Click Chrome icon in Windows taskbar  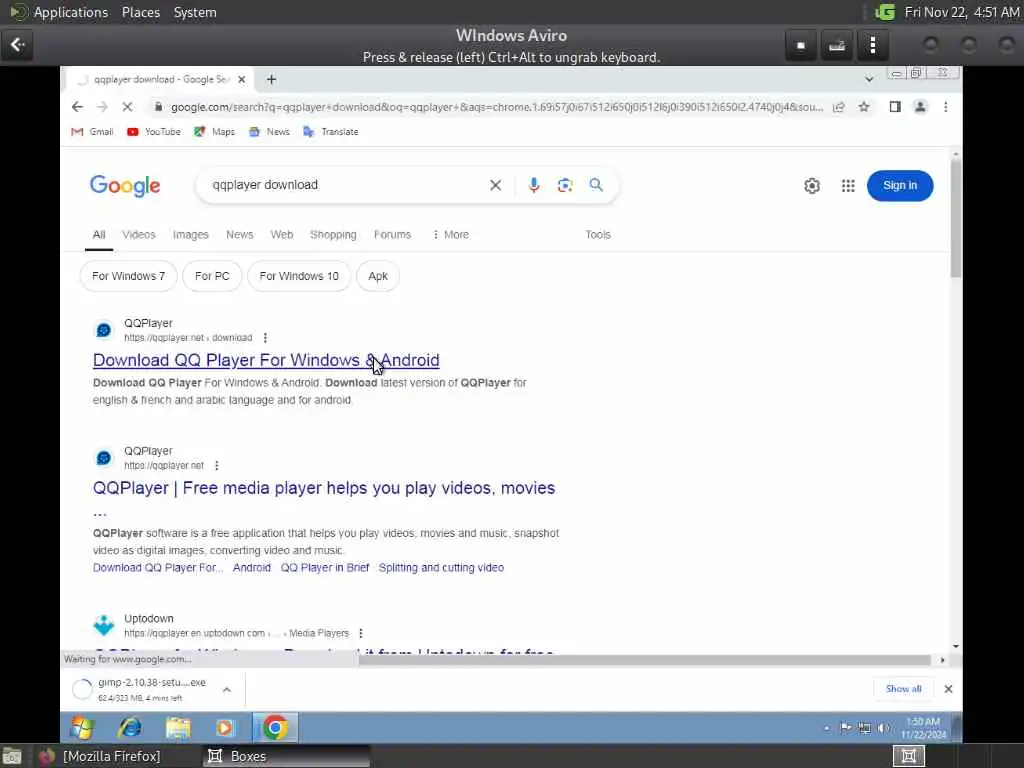[275, 727]
